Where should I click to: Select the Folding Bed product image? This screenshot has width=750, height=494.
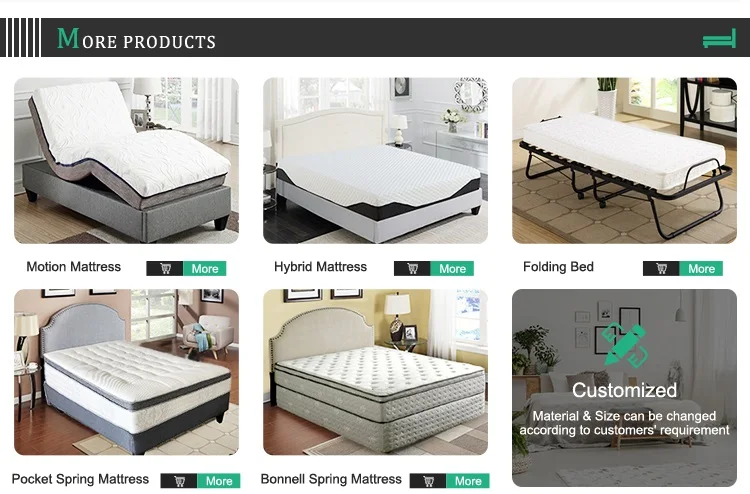[x=624, y=161]
